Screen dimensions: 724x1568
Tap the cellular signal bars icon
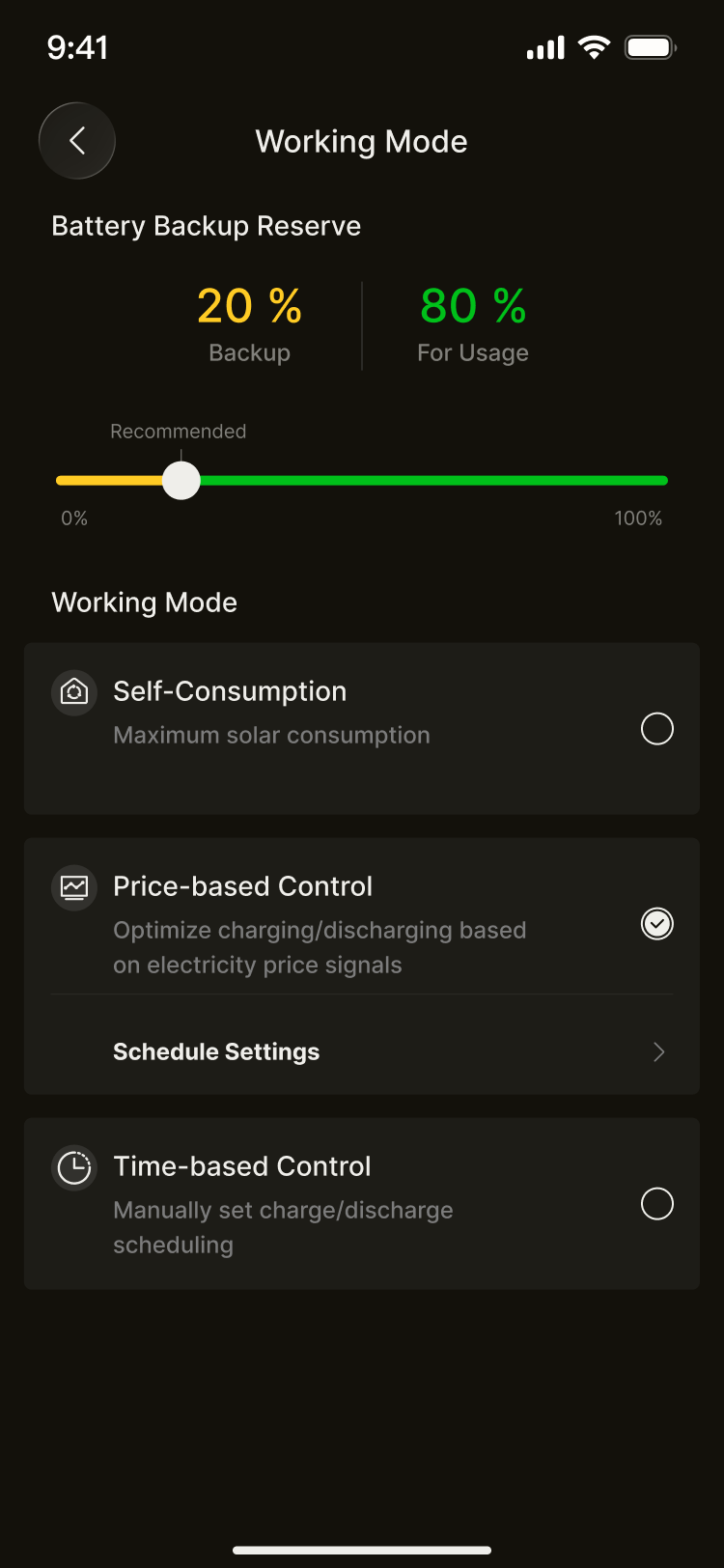[545, 48]
